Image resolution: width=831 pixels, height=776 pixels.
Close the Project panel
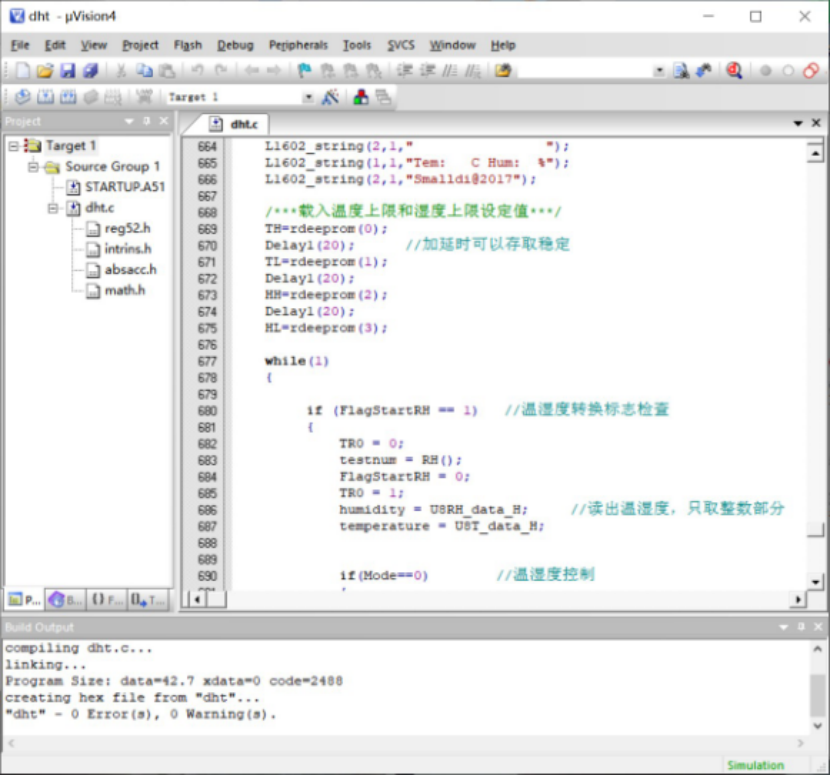pos(164,121)
